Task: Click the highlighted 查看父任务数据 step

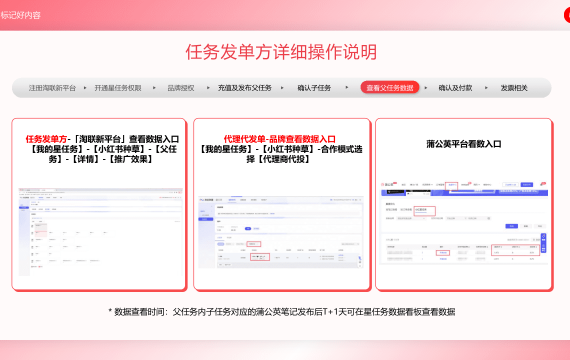Action: point(390,88)
